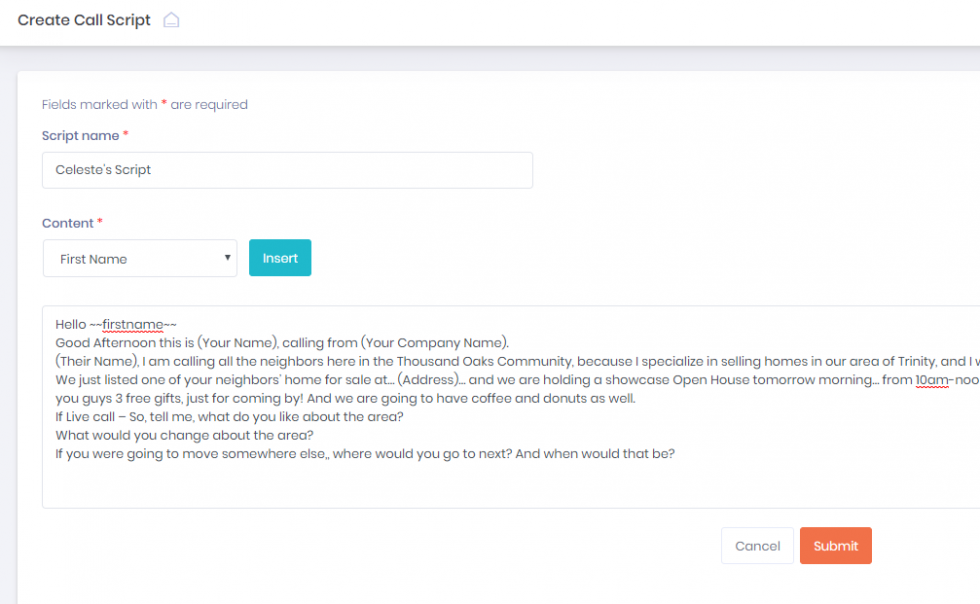Screen dimensions: 980x604
Task: Click the ~~firstname~~ placeholder in the script body
Action: 131,324
